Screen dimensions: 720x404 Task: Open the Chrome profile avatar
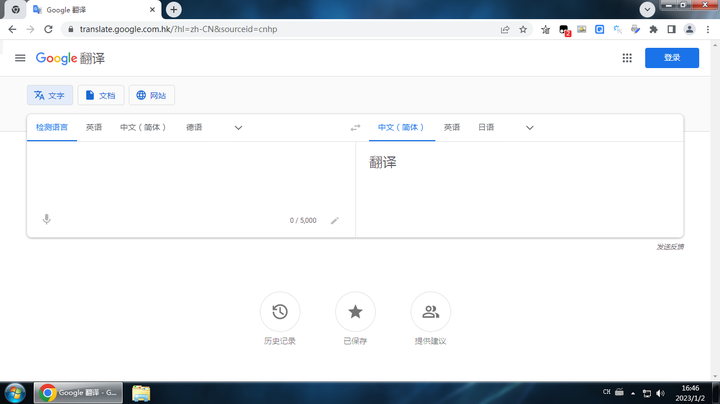click(x=689, y=29)
